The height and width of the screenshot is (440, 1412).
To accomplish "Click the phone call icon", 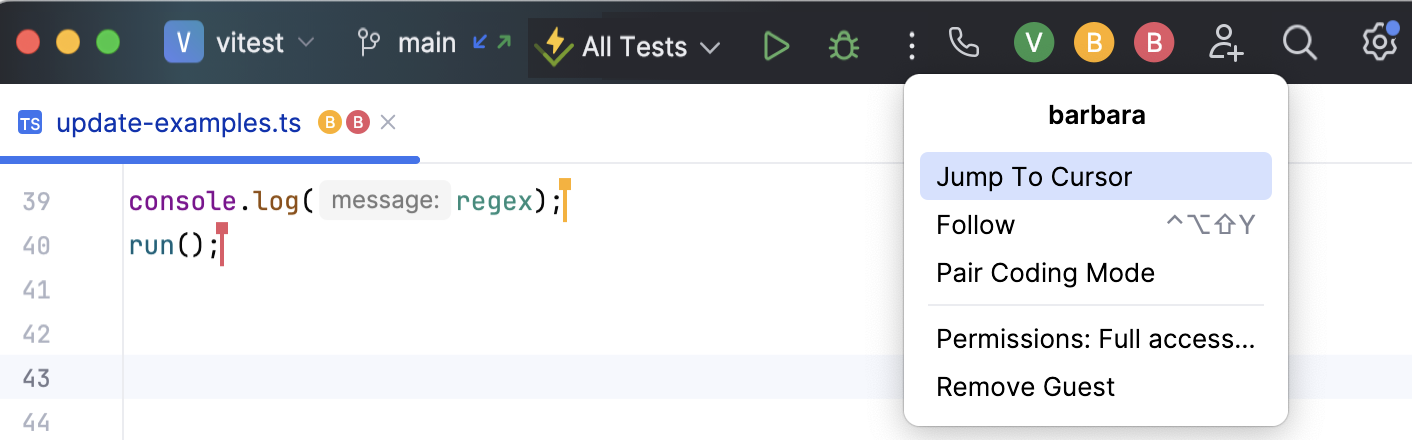I will 963,43.
